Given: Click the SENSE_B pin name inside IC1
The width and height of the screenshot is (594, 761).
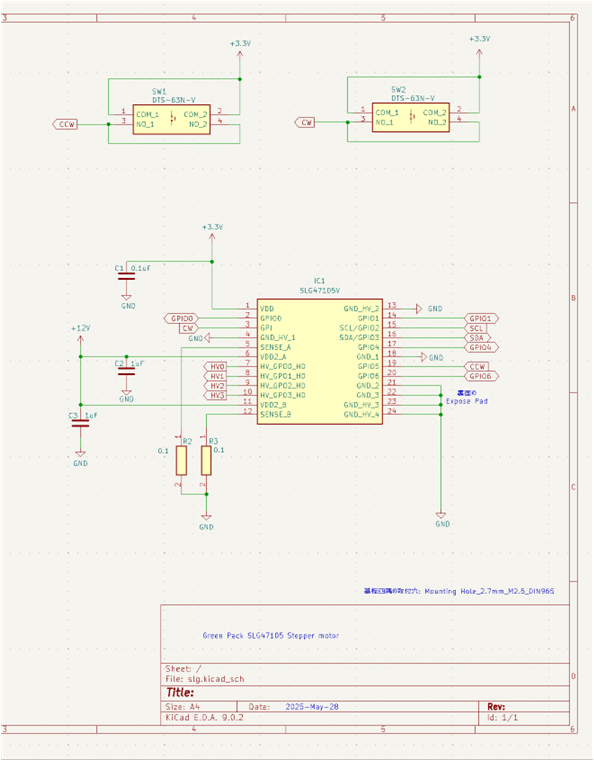Looking at the screenshot, I should click(x=276, y=415).
